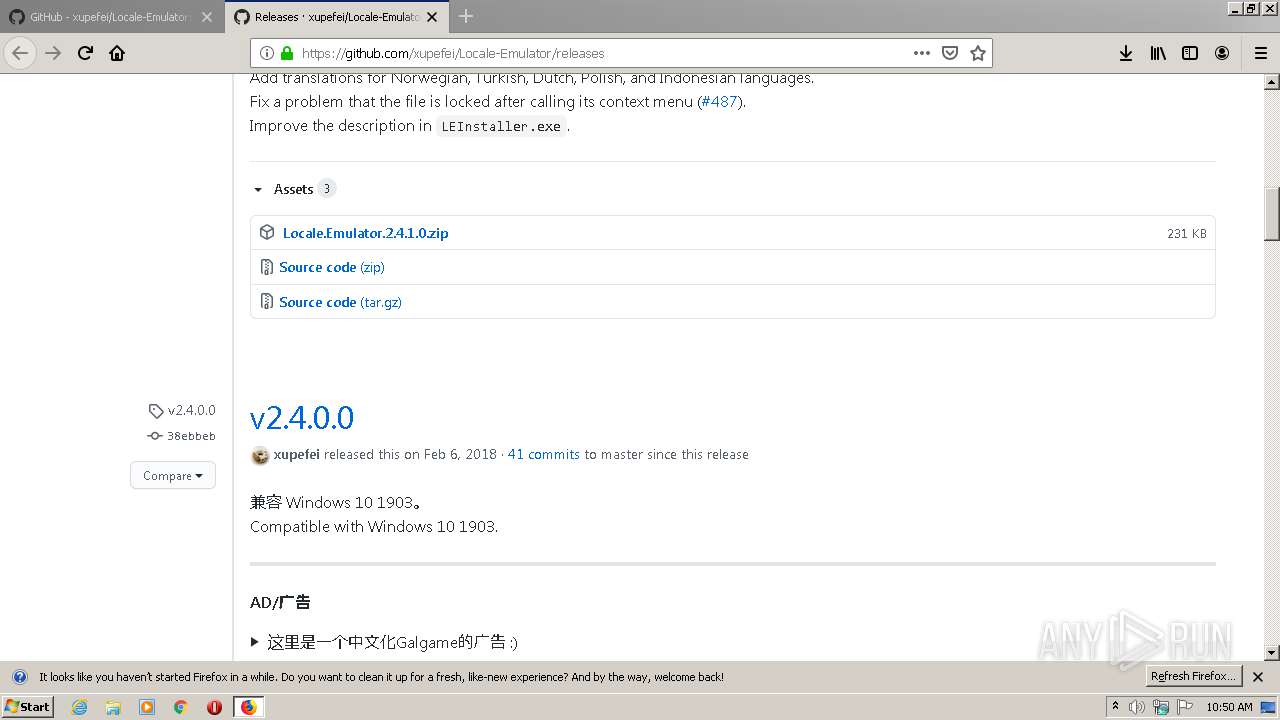
Task: Launch Internet Explorer from the taskbar
Action: (x=80, y=707)
